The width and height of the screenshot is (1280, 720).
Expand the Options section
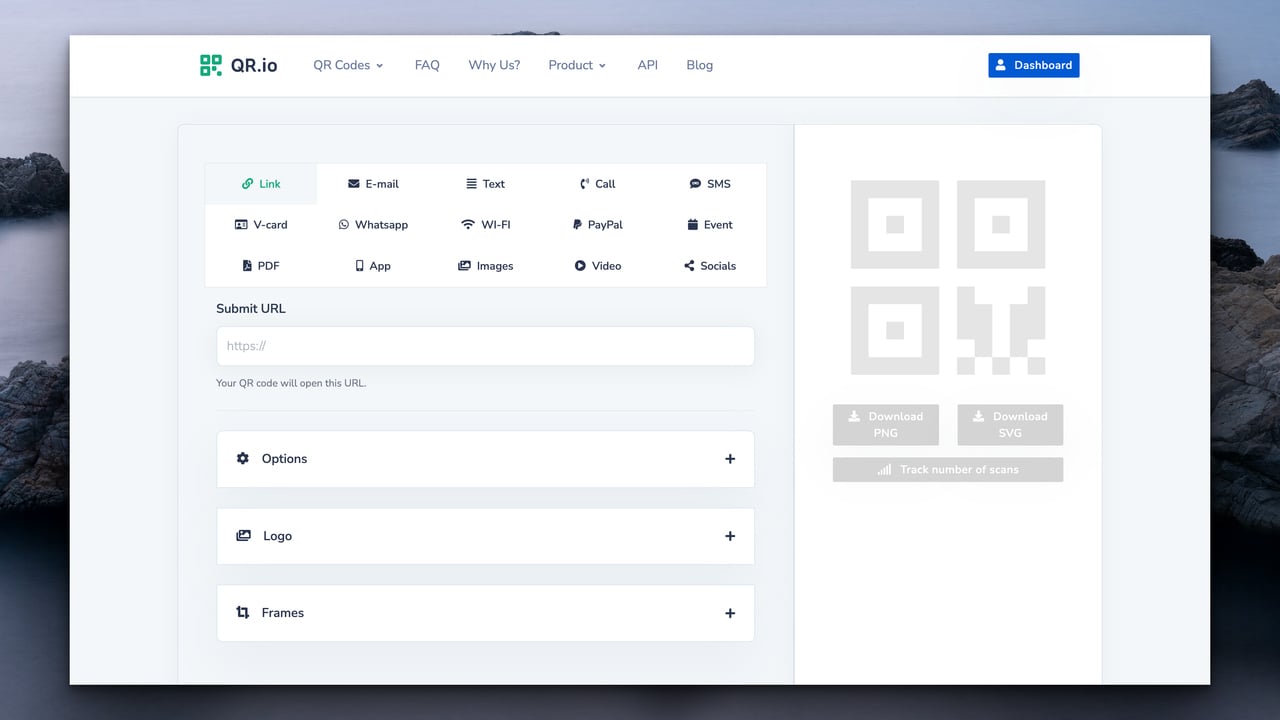[485, 459]
